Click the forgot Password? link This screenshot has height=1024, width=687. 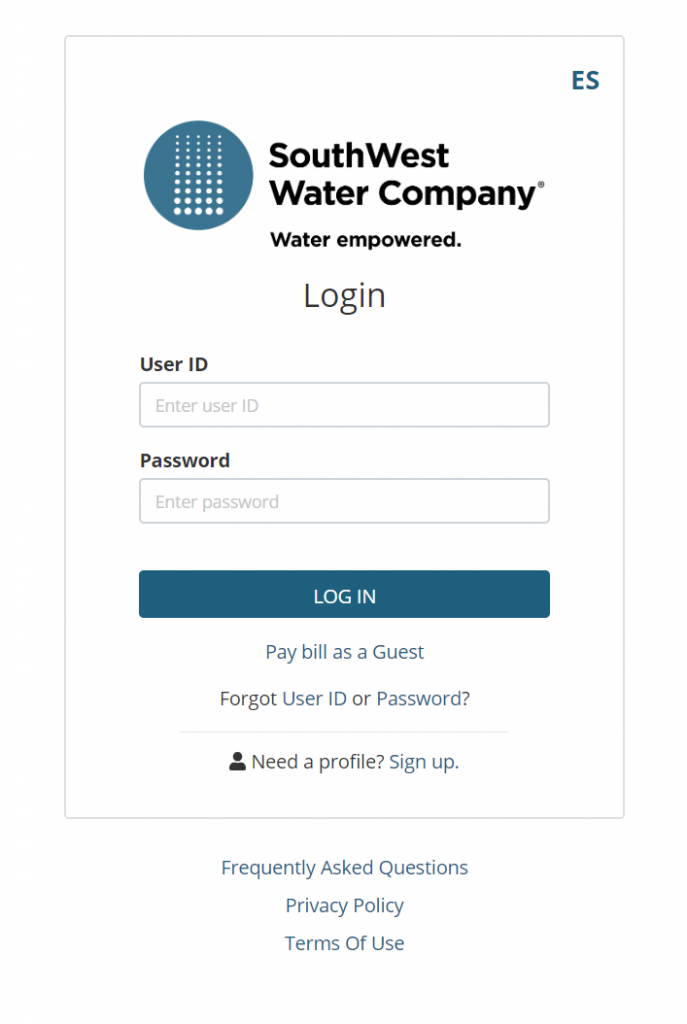(423, 699)
